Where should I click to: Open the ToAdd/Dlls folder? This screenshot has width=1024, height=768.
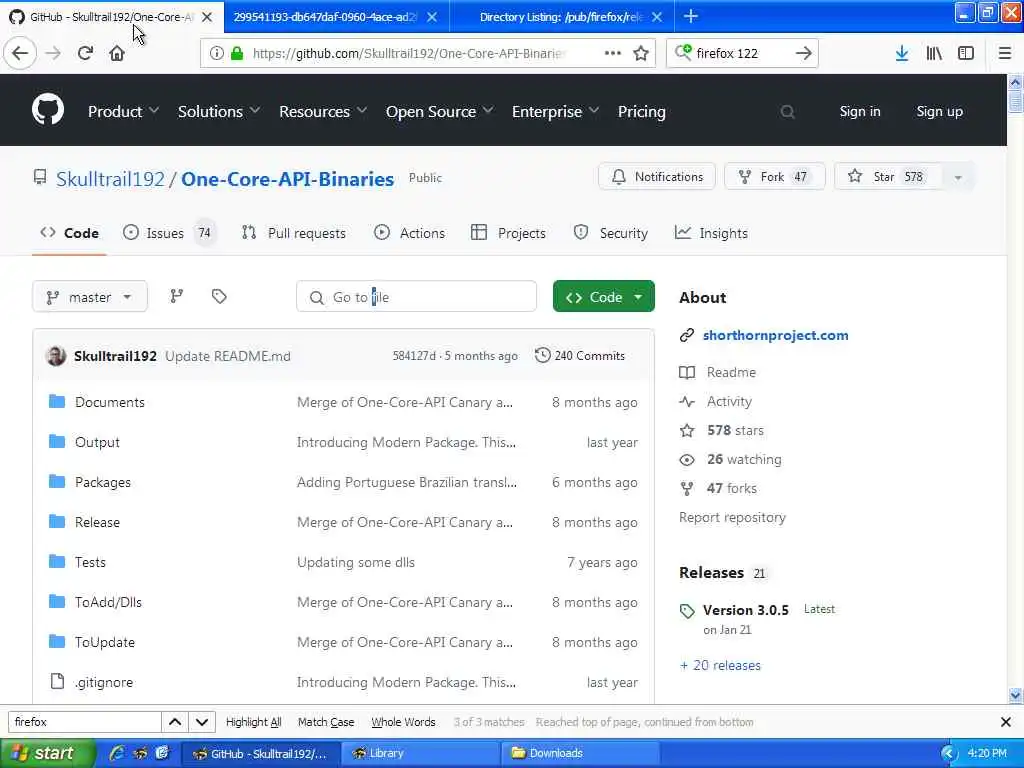tap(108, 602)
